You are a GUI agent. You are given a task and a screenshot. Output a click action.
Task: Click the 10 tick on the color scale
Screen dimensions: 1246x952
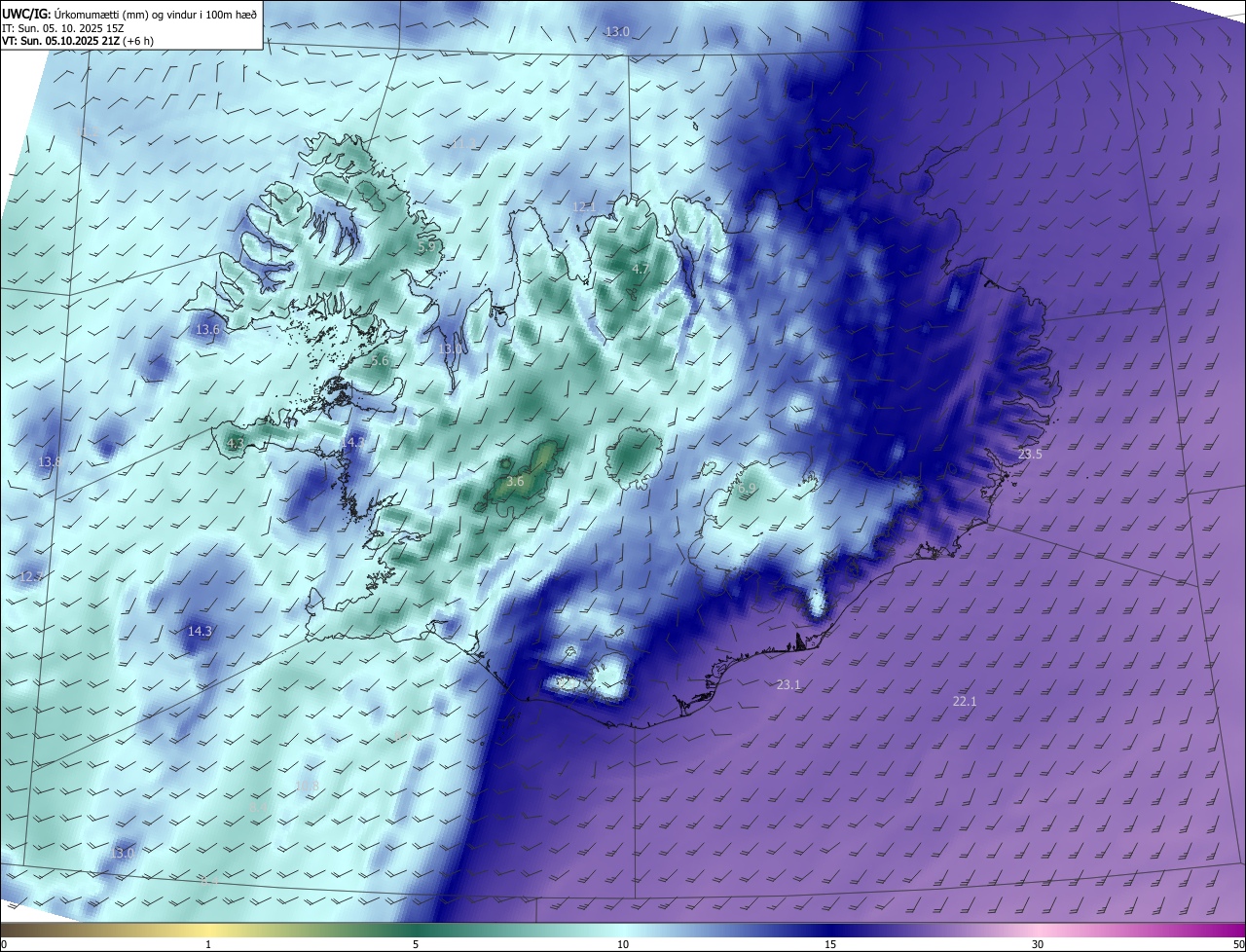pyautogui.click(x=623, y=943)
